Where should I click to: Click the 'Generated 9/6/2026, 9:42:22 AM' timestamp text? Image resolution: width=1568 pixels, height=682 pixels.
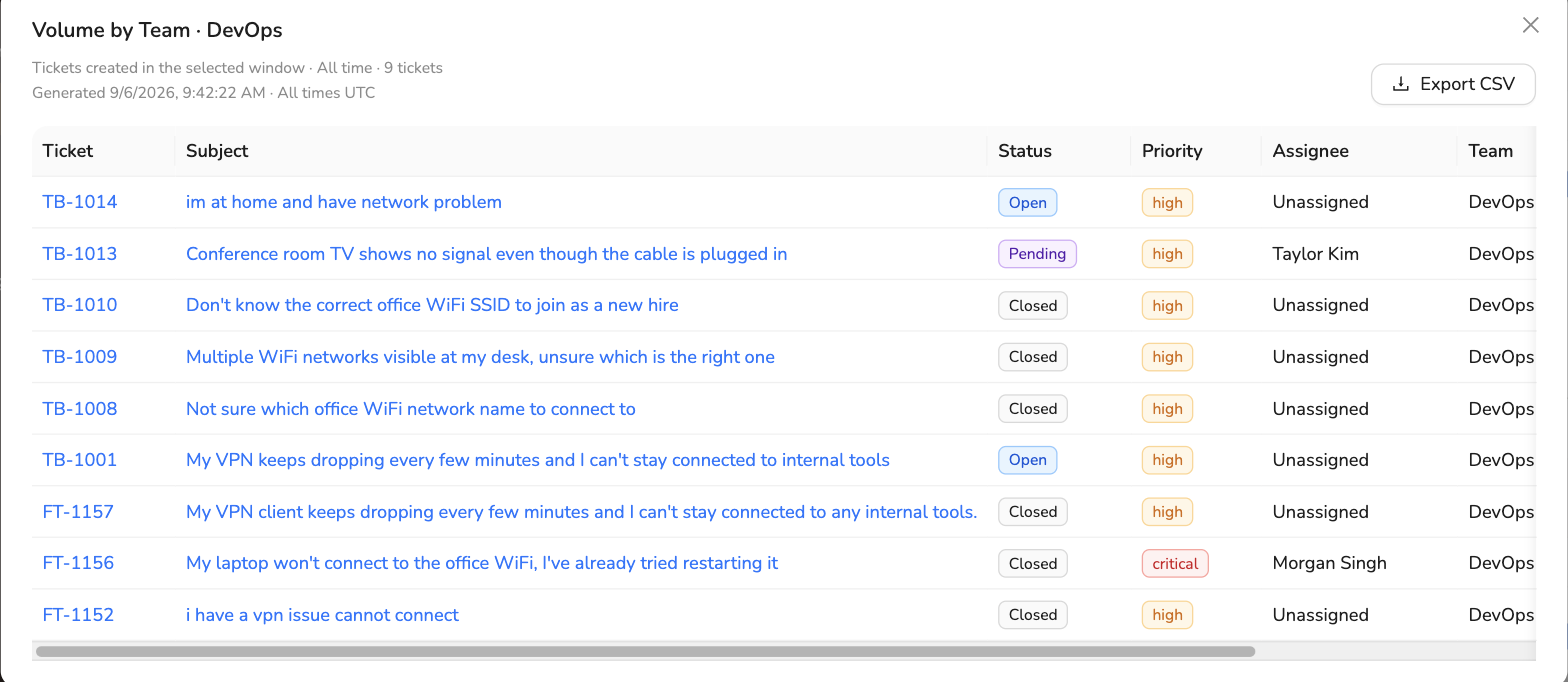[x=149, y=93]
